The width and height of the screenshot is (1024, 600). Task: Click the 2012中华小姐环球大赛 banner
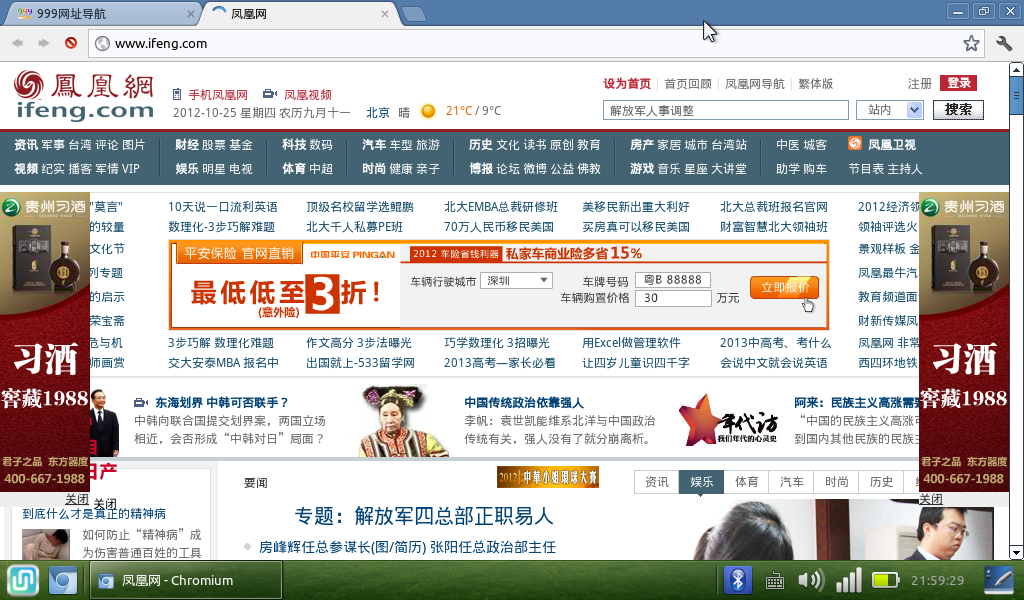click(x=548, y=477)
